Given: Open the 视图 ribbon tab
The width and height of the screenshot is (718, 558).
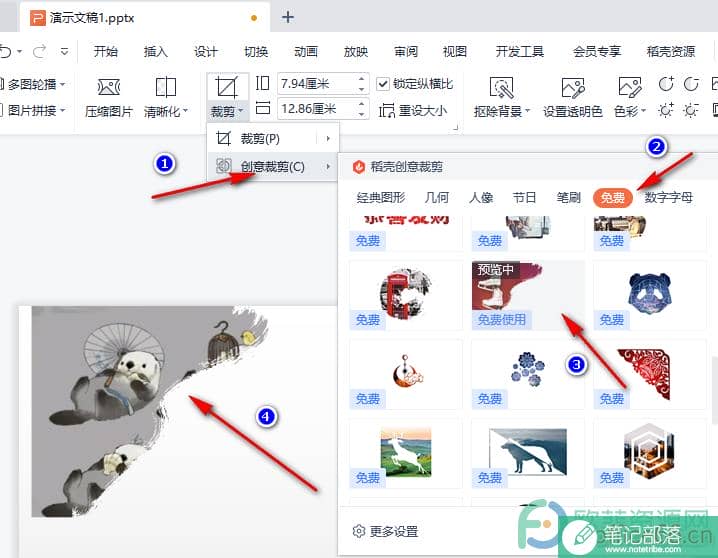Looking at the screenshot, I should 455,51.
